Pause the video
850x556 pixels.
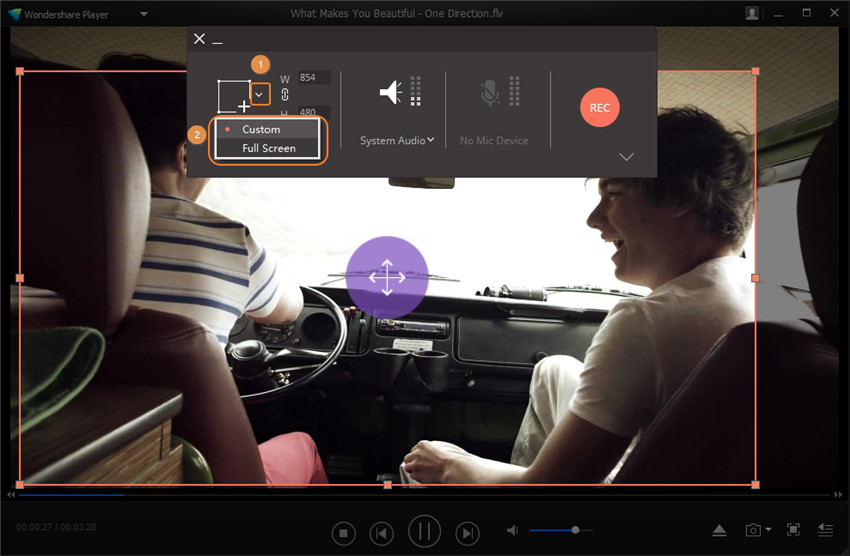coord(424,532)
